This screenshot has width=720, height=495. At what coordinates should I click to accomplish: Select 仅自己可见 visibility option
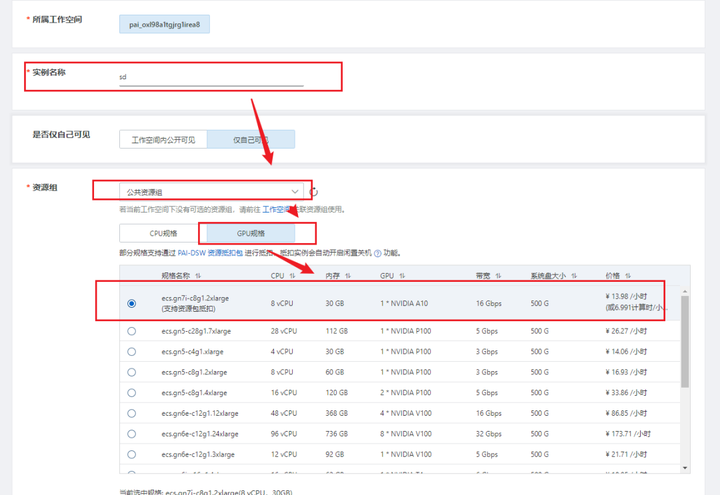pyautogui.click(x=250, y=140)
